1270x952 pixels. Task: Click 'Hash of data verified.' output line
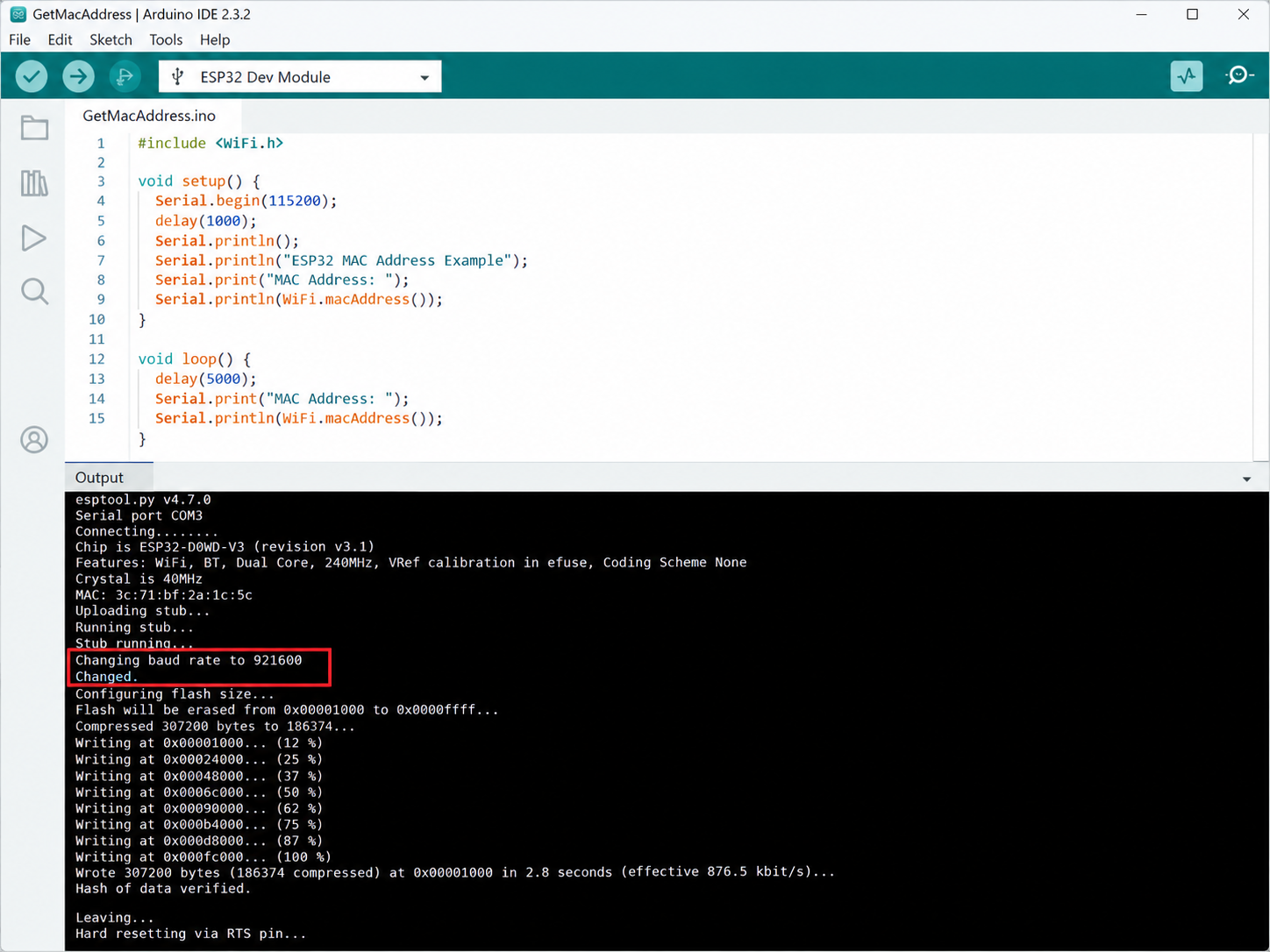(163, 889)
